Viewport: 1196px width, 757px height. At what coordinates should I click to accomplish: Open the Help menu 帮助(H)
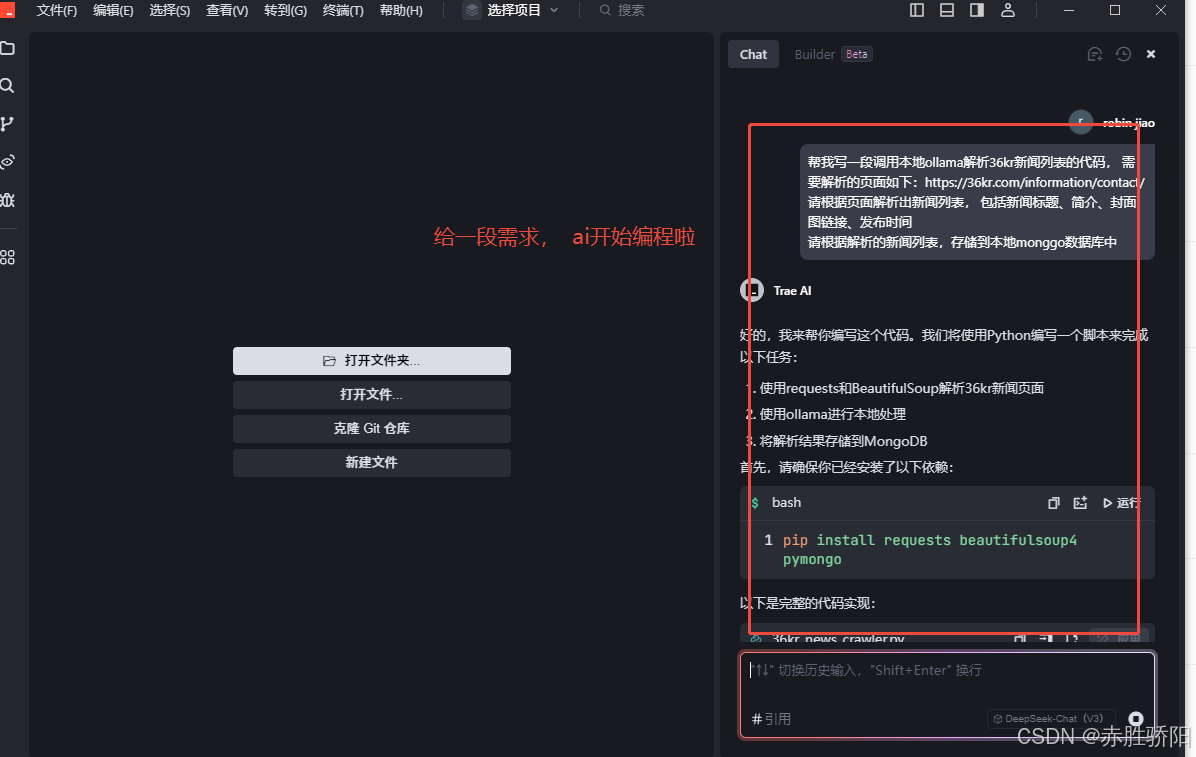(401, 11)
